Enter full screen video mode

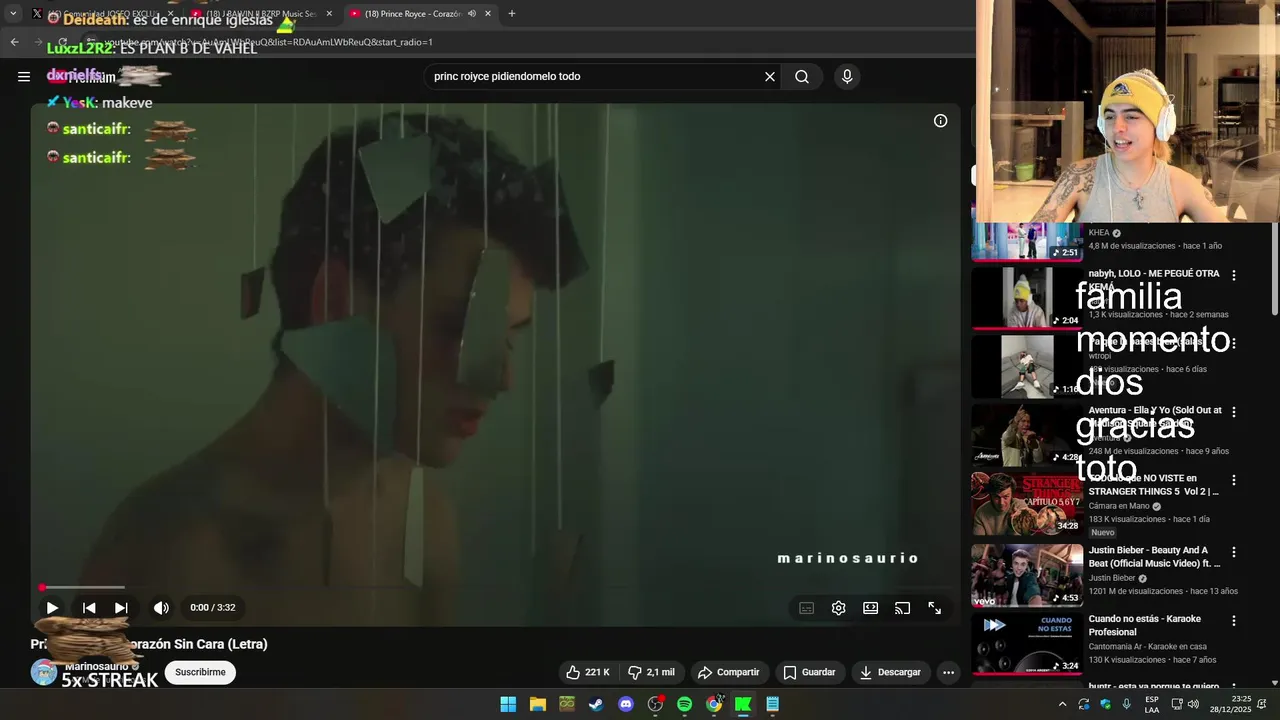coord(935,608)
